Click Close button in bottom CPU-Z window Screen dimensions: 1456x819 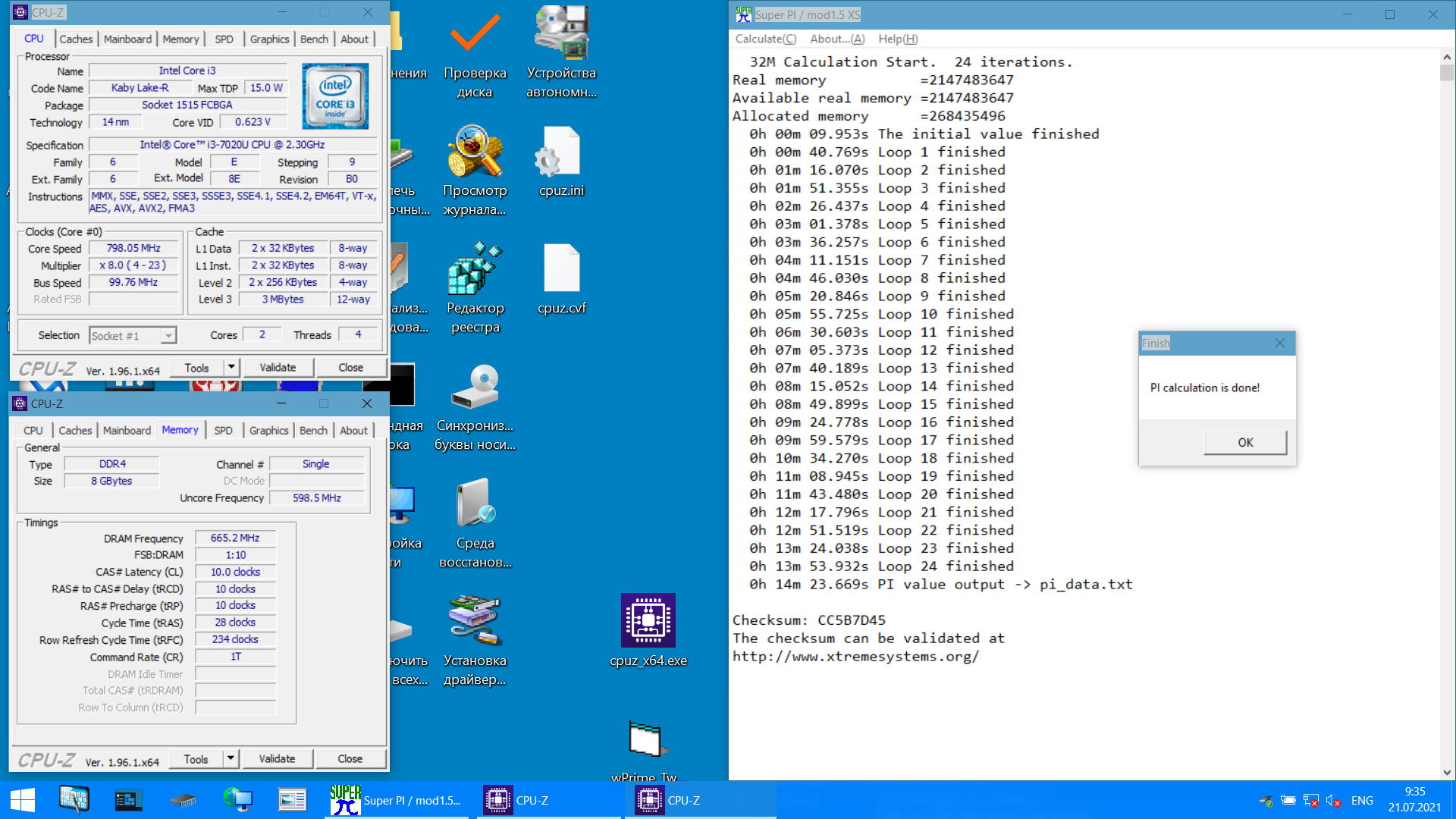(x=350, y=759)
